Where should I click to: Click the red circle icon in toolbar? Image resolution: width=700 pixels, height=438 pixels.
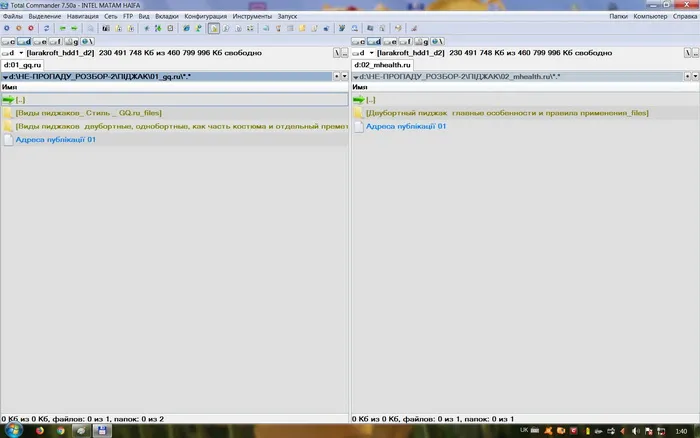(31, 28)
